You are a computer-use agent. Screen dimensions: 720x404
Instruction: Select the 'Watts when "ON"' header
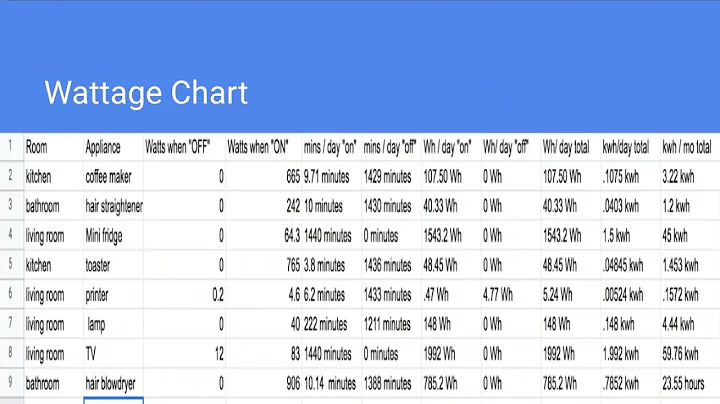pyautogui.click(x=258, y=147)
